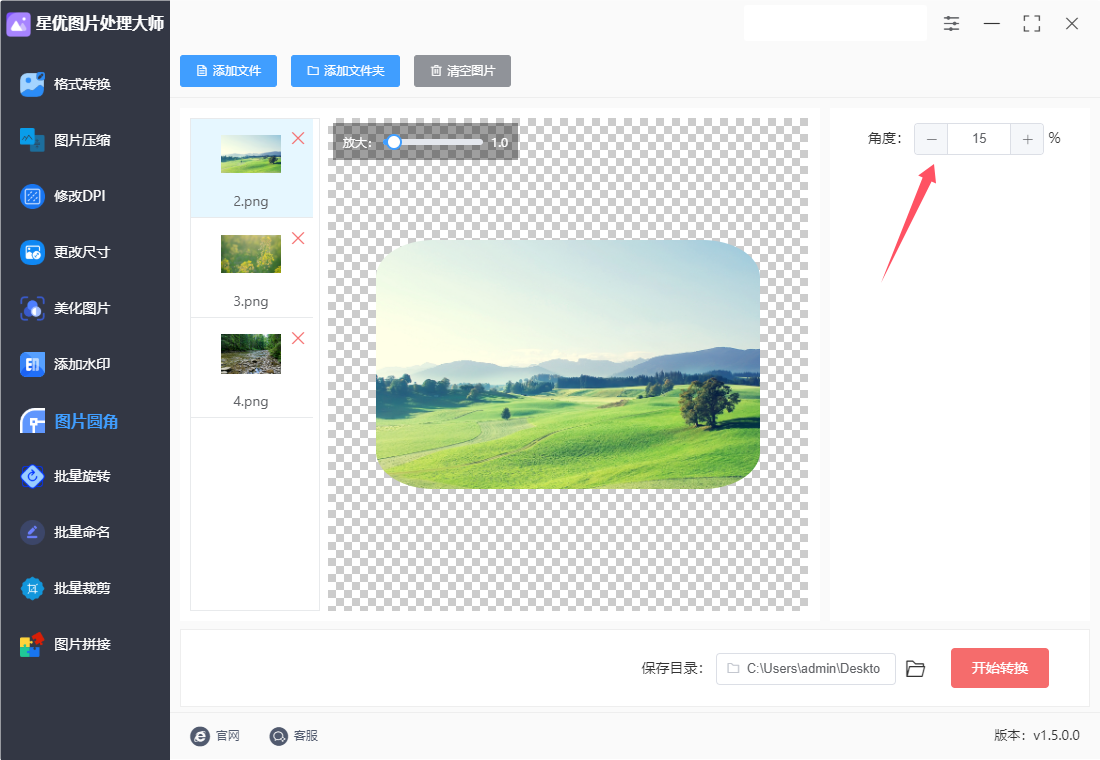Image resolution: width=1100 pixels, height=760 pixels.
Task: Select 批量旋转 label in sidebar
Action: point(82,476)
